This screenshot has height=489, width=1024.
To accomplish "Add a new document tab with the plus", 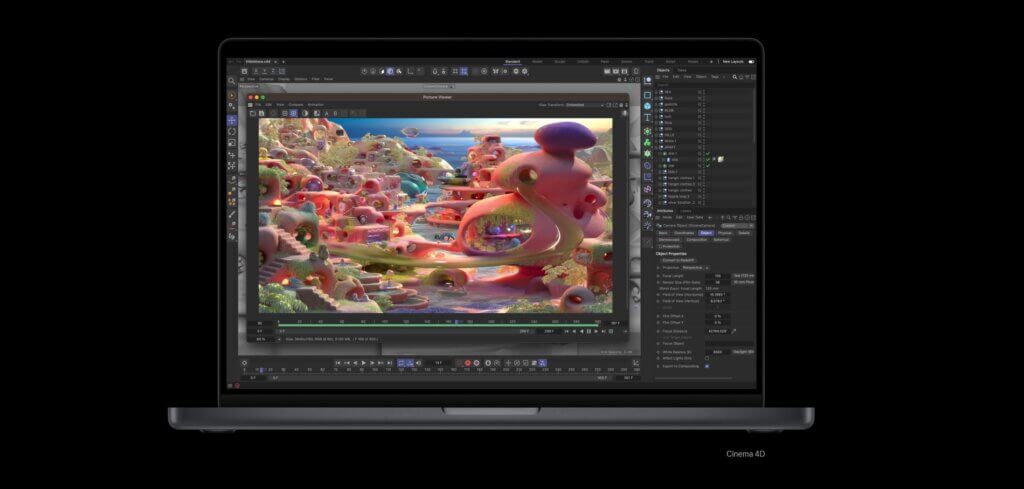I will pos(283,62).
